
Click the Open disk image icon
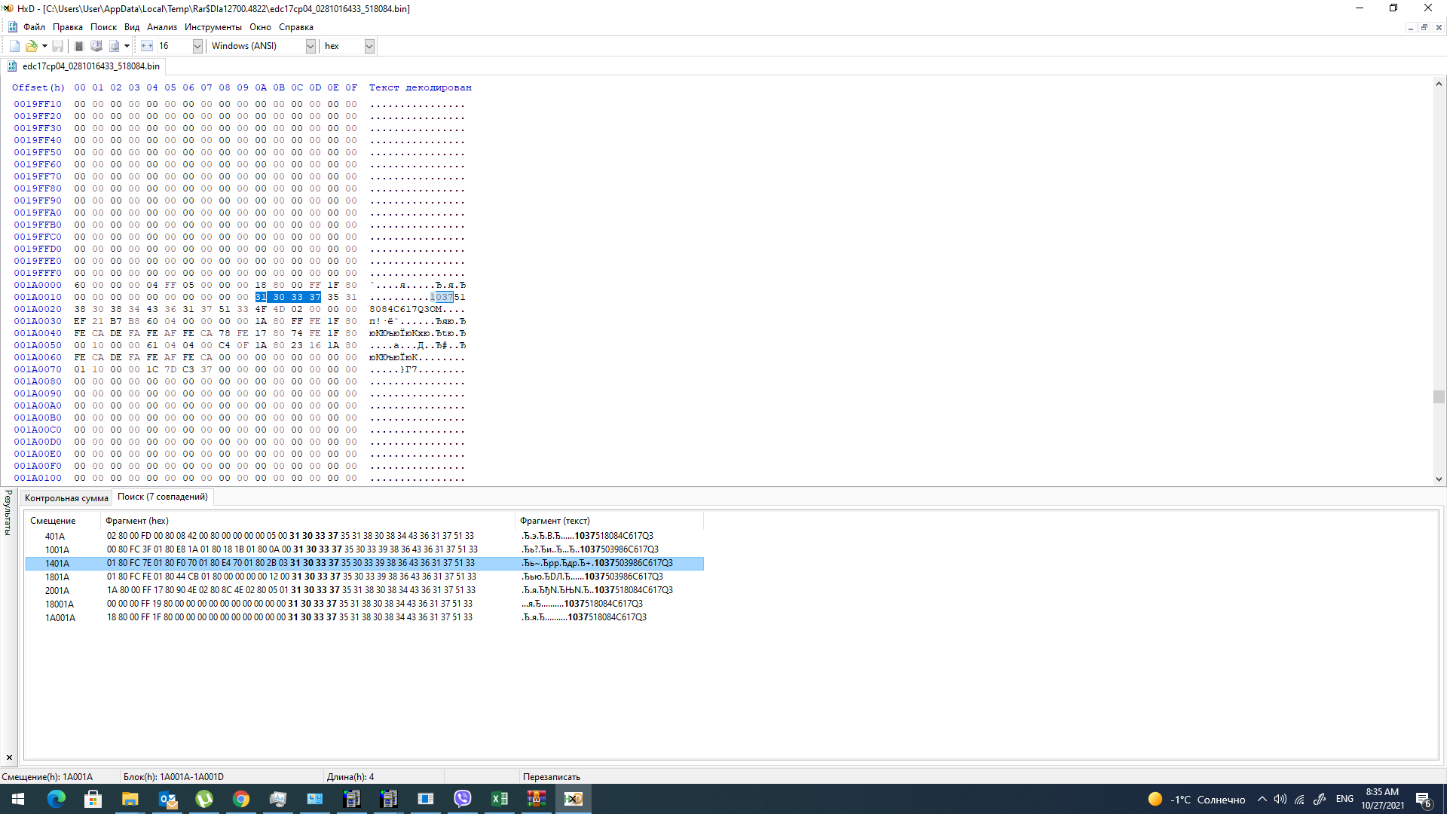[115, 47]
